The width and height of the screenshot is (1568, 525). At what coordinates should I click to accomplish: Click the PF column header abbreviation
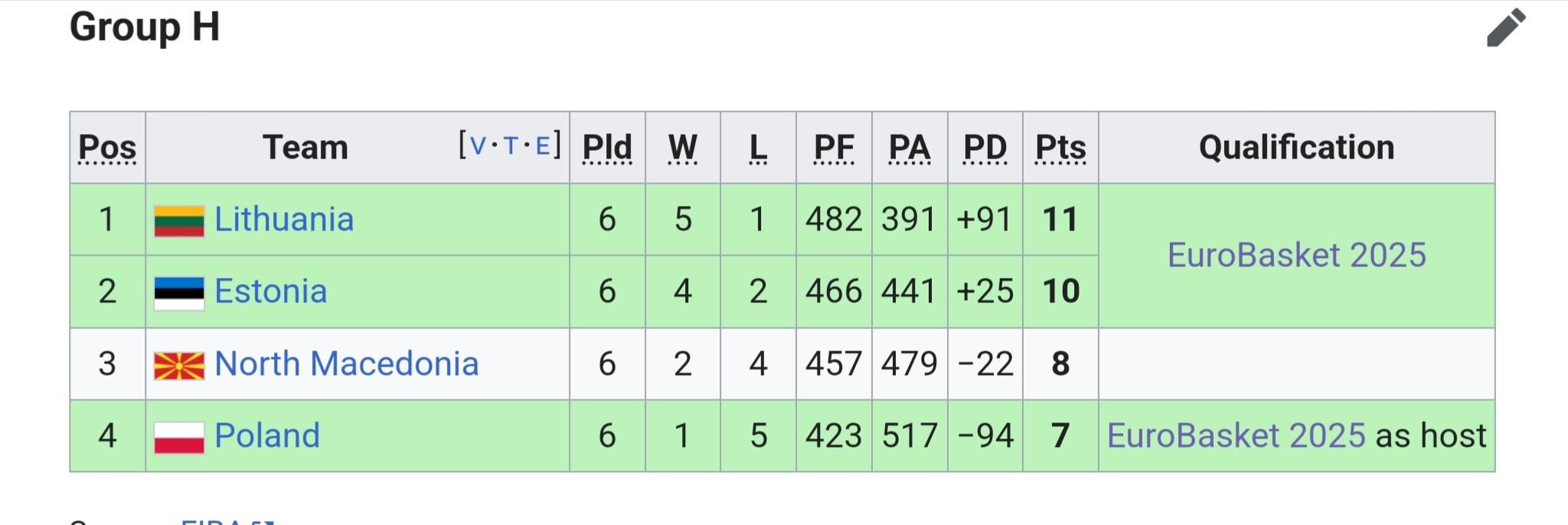pos(834,148)
